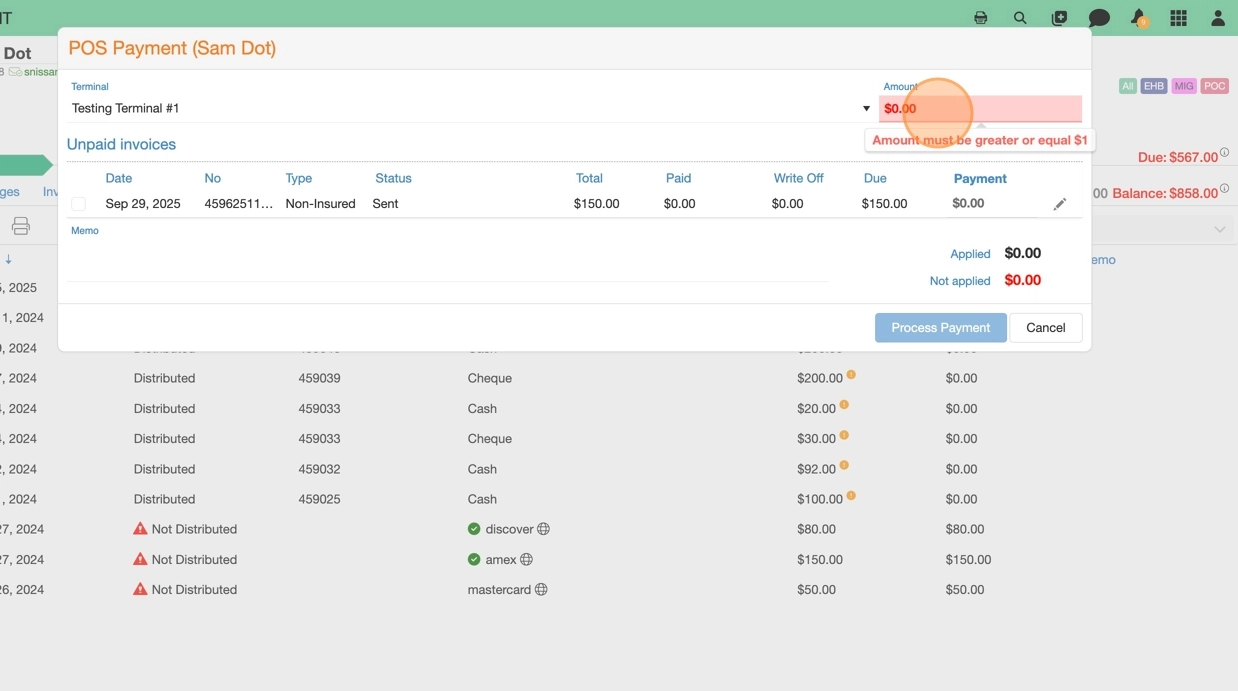Click the add-new plus icon in top bar
The height and width of the screenshot is (691, 1238).
[x=1059, y=18]
